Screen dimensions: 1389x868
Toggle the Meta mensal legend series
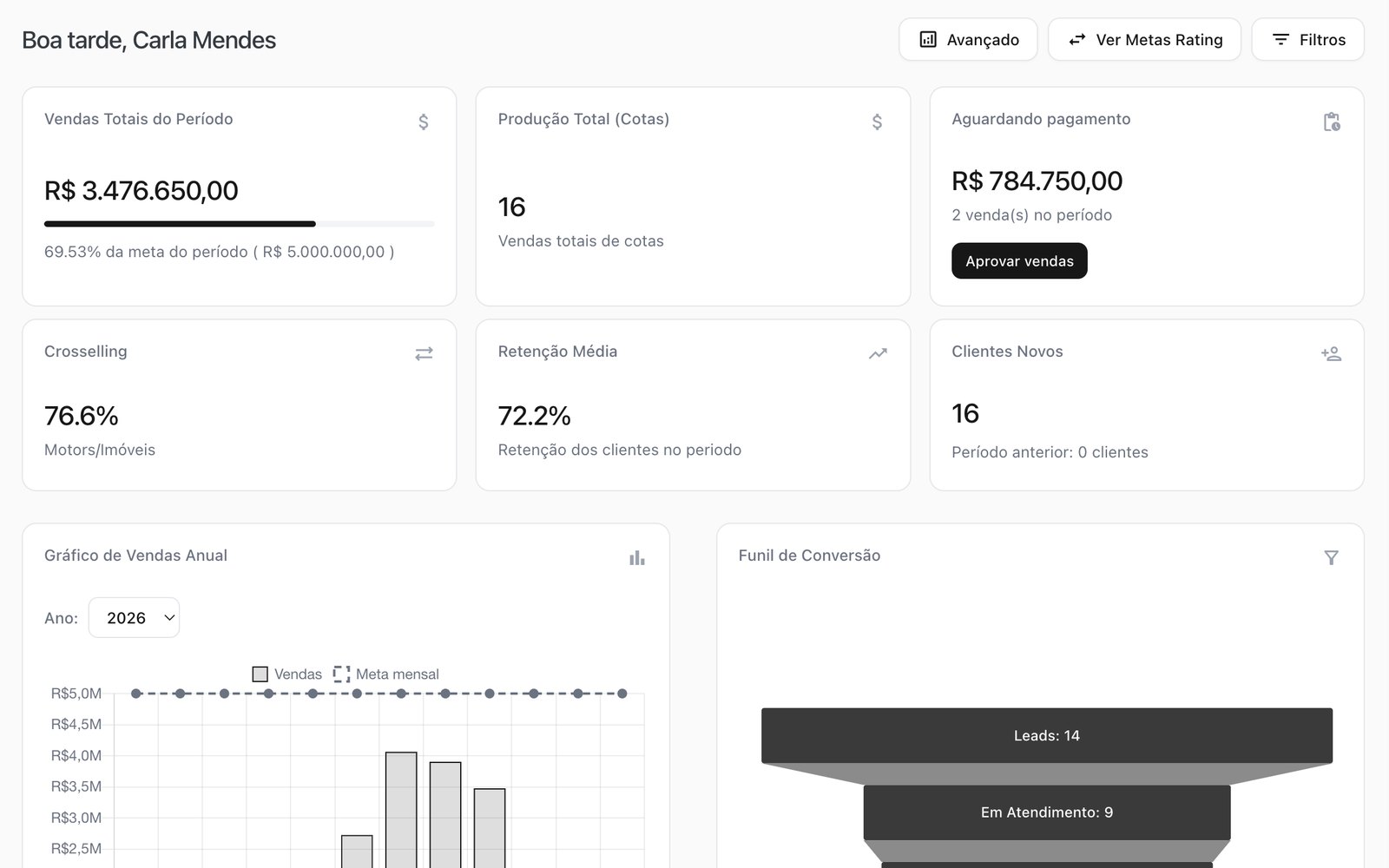pos(386,674)
